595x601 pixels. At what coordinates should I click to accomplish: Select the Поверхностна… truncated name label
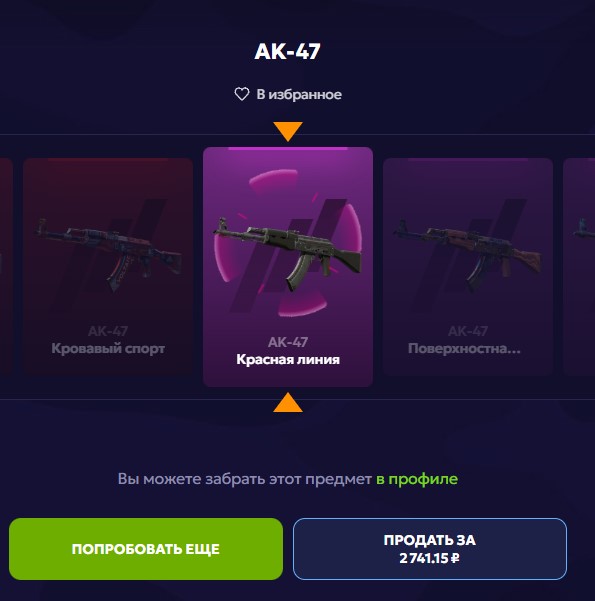point(464,348)
